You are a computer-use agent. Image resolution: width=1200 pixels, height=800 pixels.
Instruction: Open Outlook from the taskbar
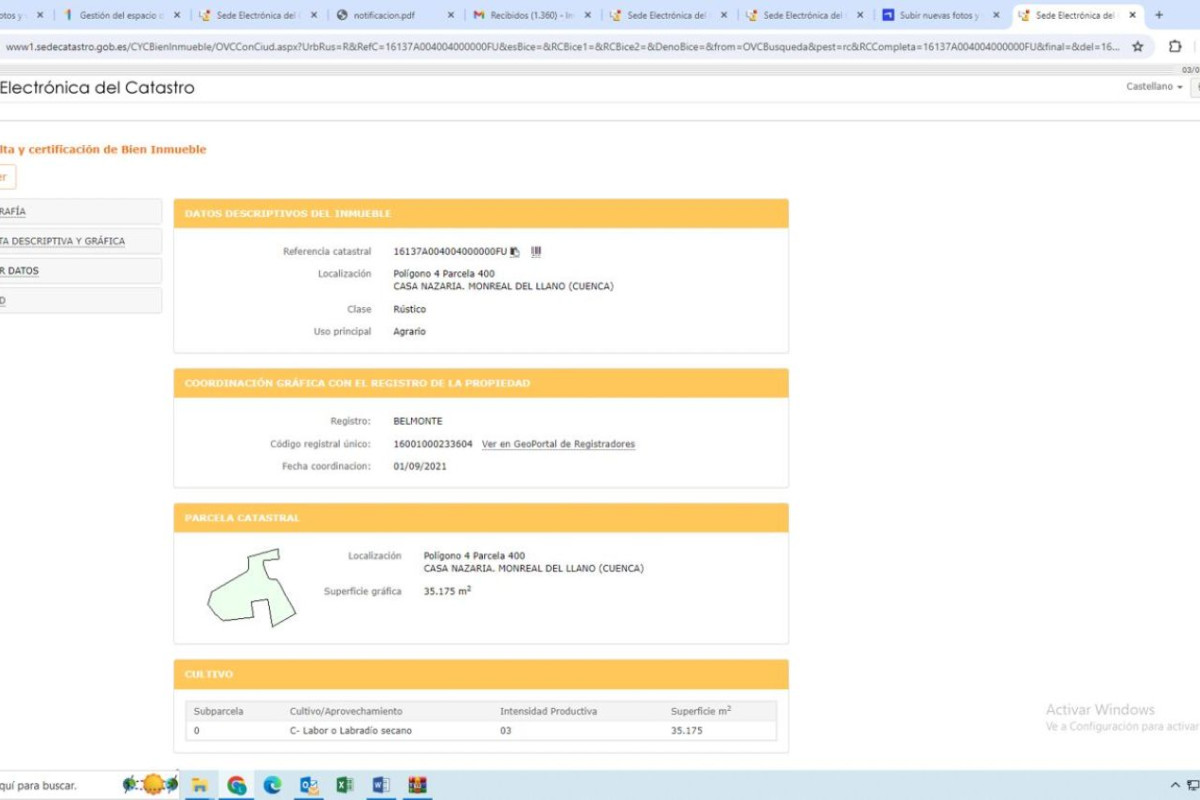click(x=309, y=785)
